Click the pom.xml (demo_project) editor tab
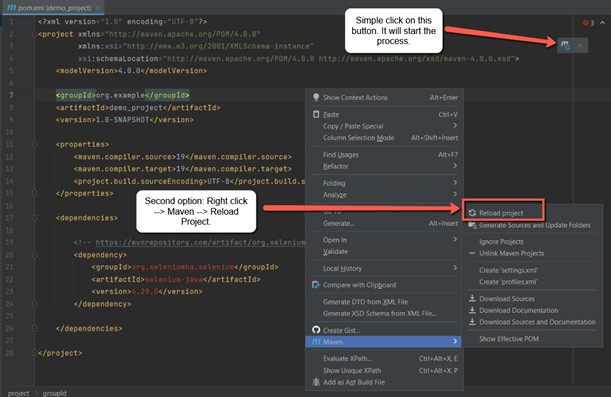The width and height of the screenshot is (611, 397). [55, 7]
